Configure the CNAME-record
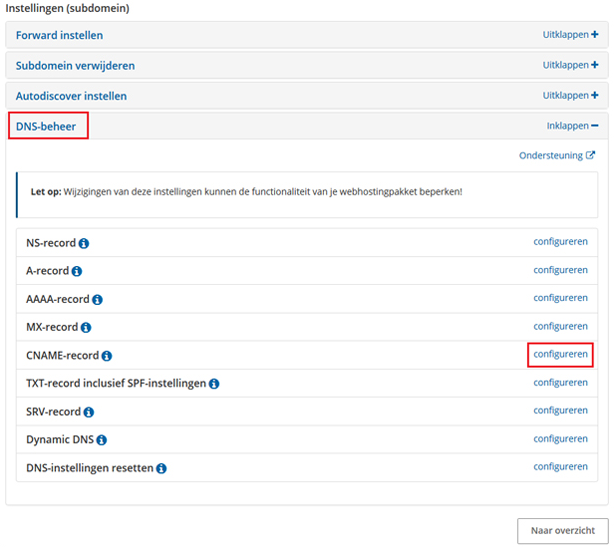The image size is (616, 547). tap(560, 354)
